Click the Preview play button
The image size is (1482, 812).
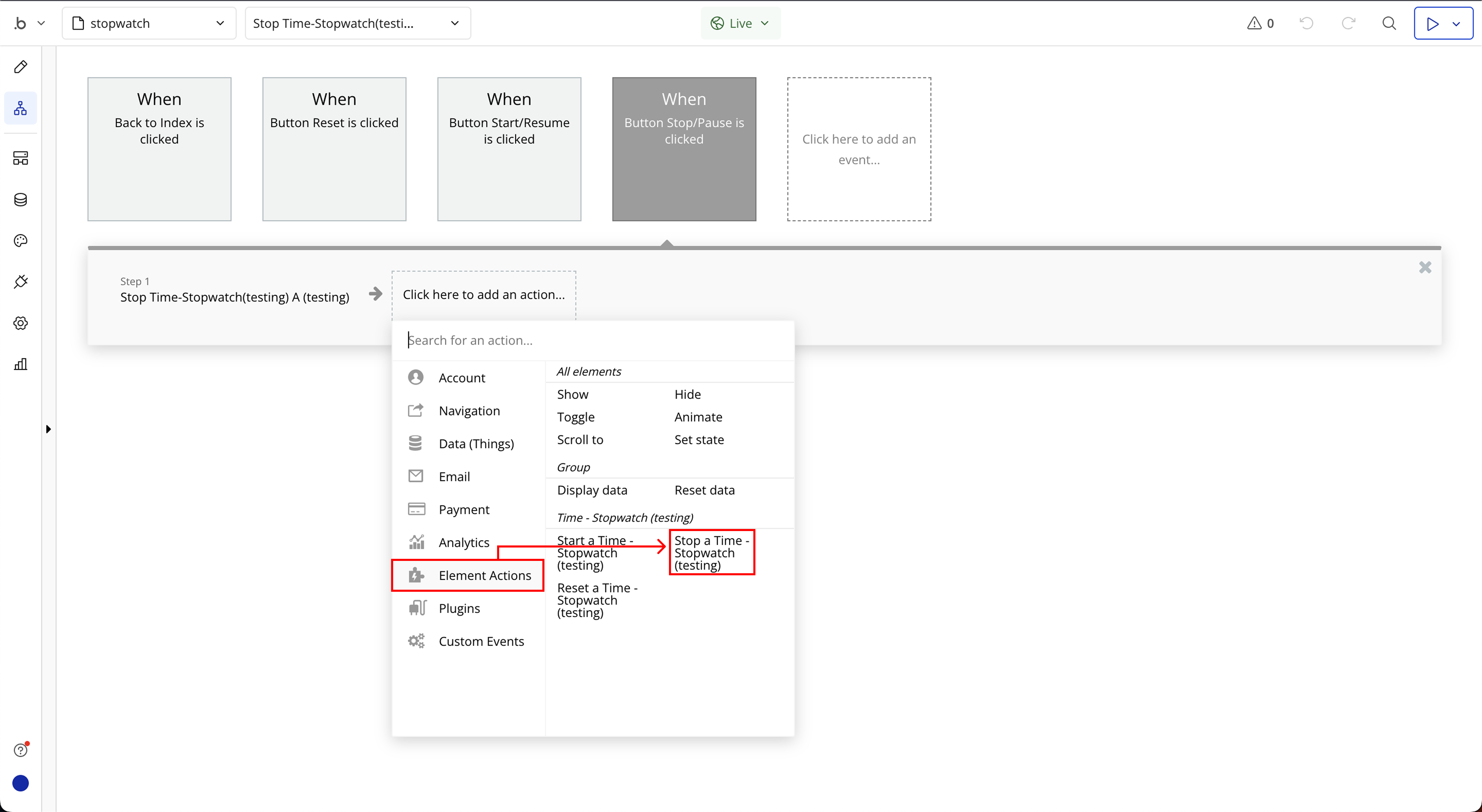click(1433, 23)
